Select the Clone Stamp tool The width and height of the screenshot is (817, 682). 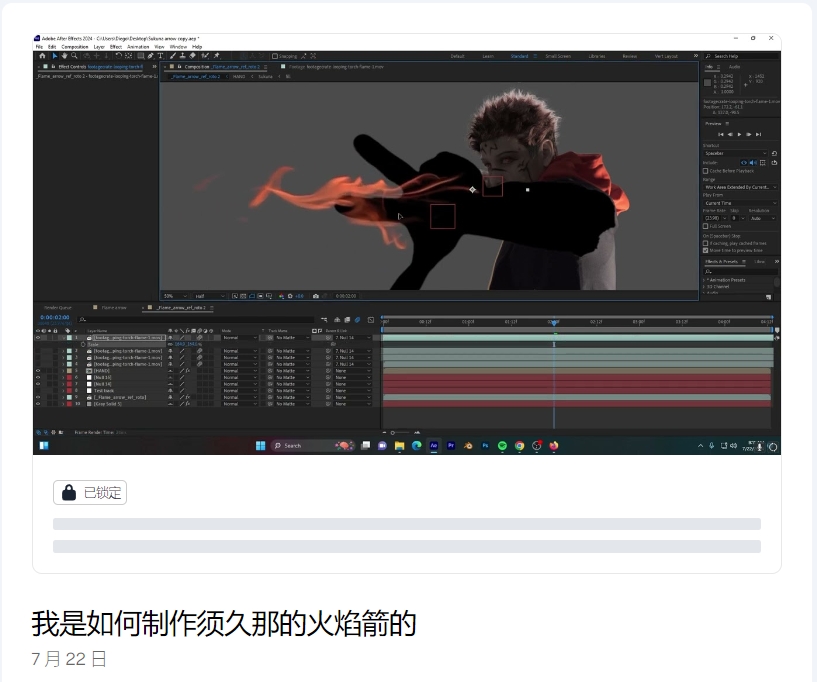coord(182,56)
